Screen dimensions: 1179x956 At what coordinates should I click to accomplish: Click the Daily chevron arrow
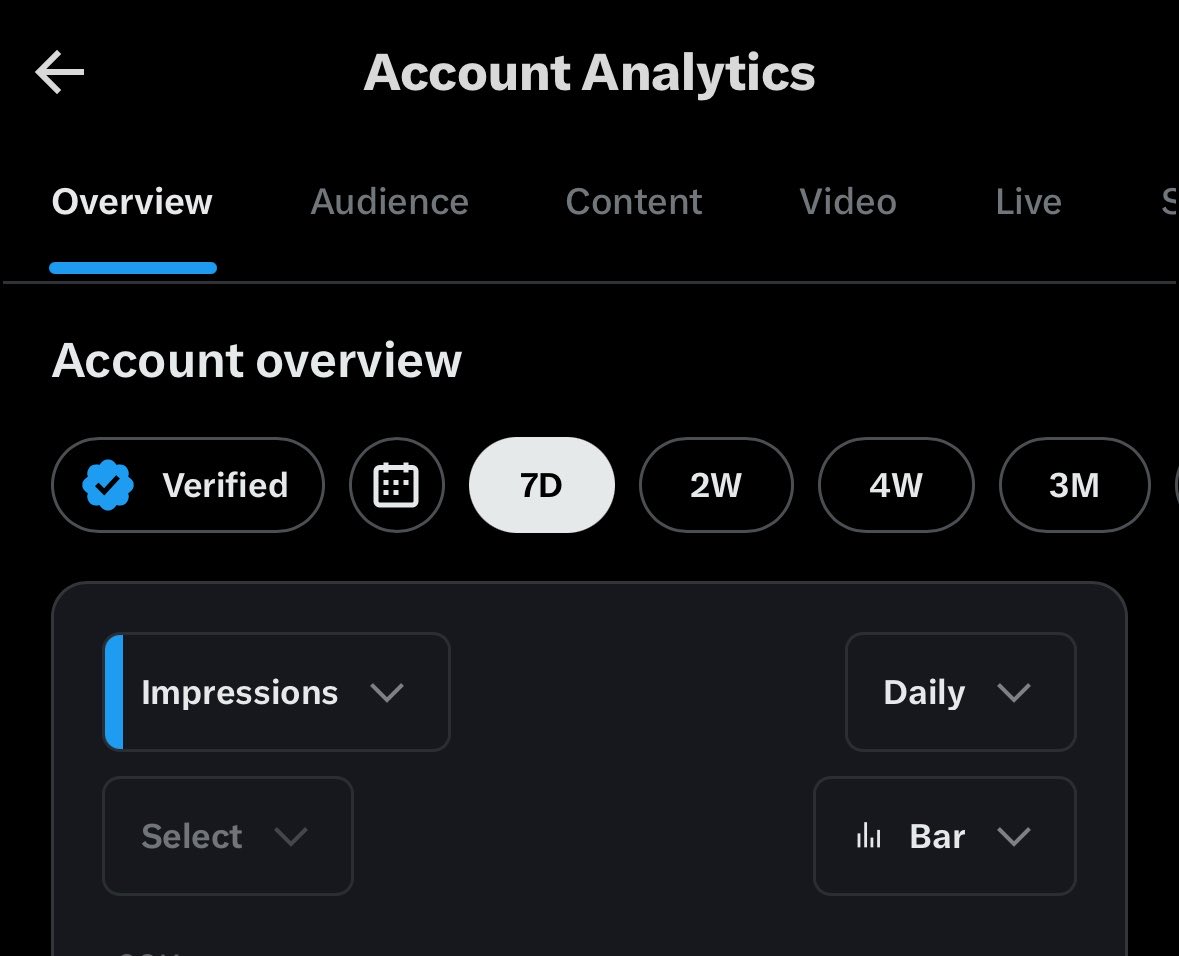click(x=1014, y=692)
